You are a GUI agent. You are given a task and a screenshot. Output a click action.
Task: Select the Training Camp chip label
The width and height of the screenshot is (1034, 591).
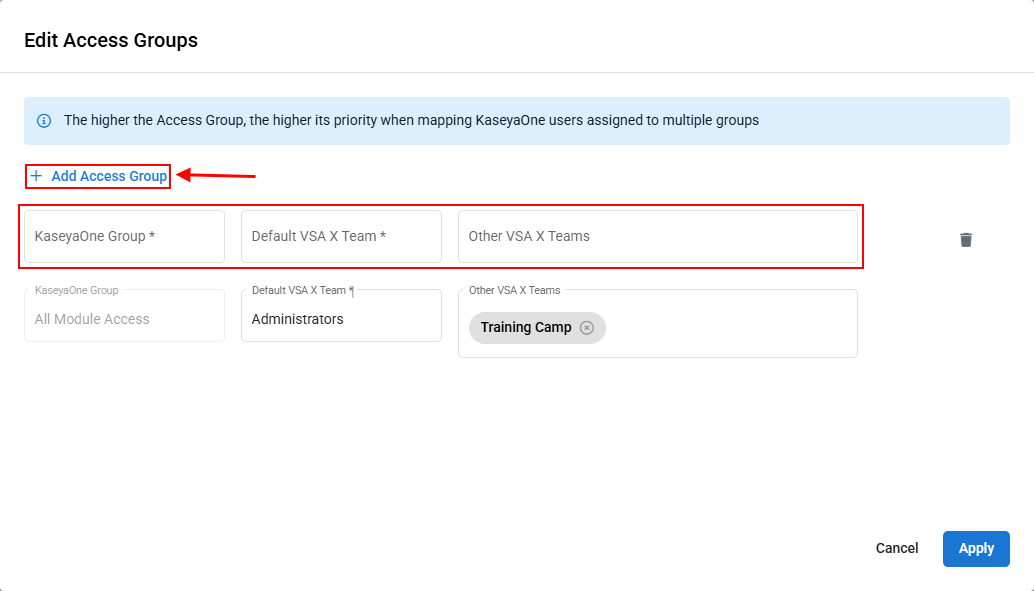tap(525, 328)
